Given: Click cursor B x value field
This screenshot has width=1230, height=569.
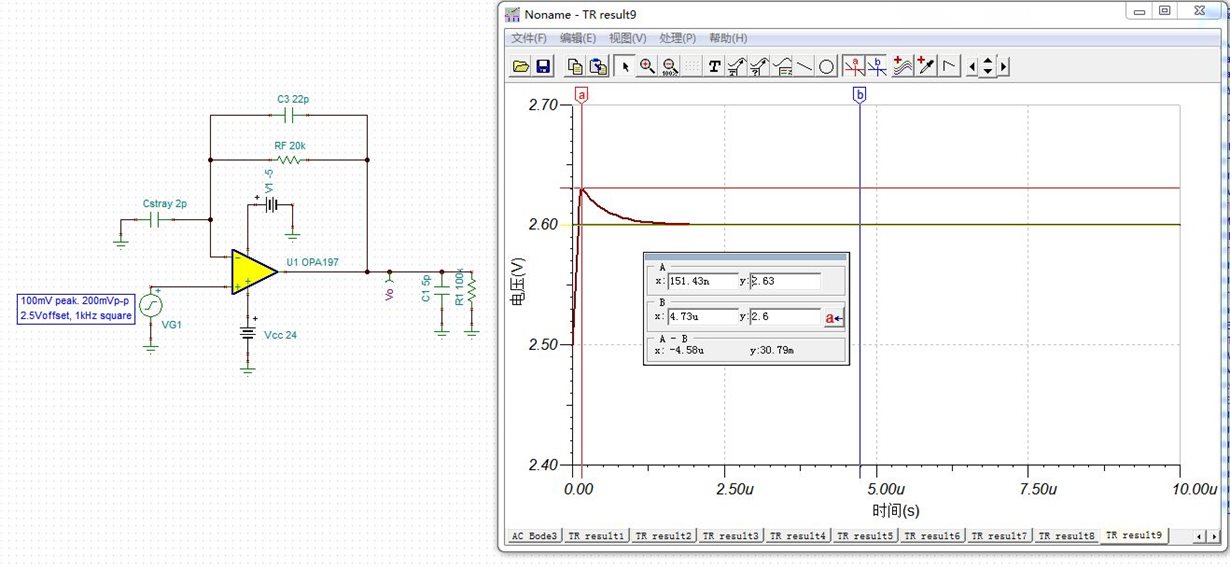Looking at the screenshot, I should point(702,316).
